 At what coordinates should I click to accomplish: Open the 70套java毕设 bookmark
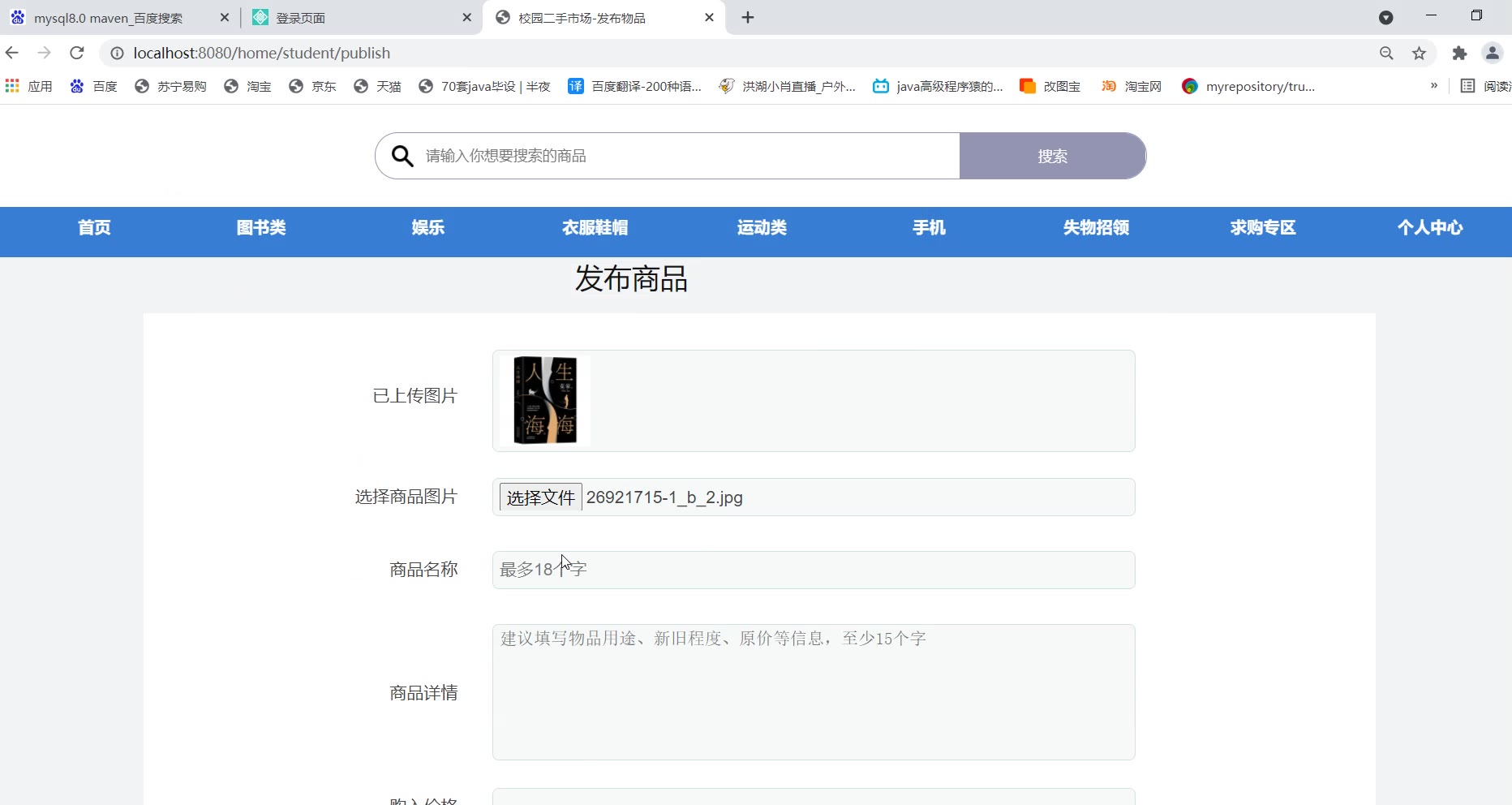[x=484, y=86]
